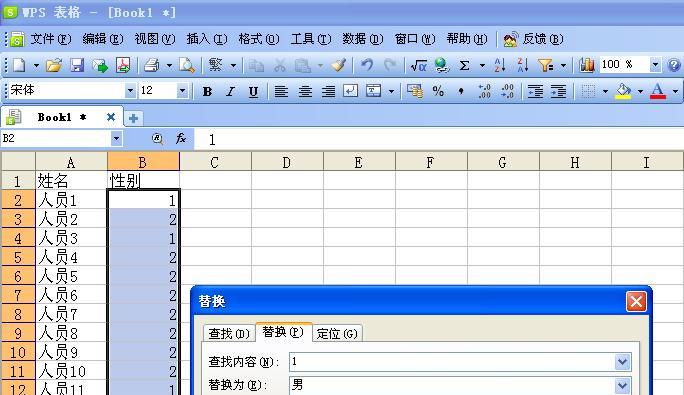Expand the font size 12 dropdown
684x395 pixels.
click(182, 91)
